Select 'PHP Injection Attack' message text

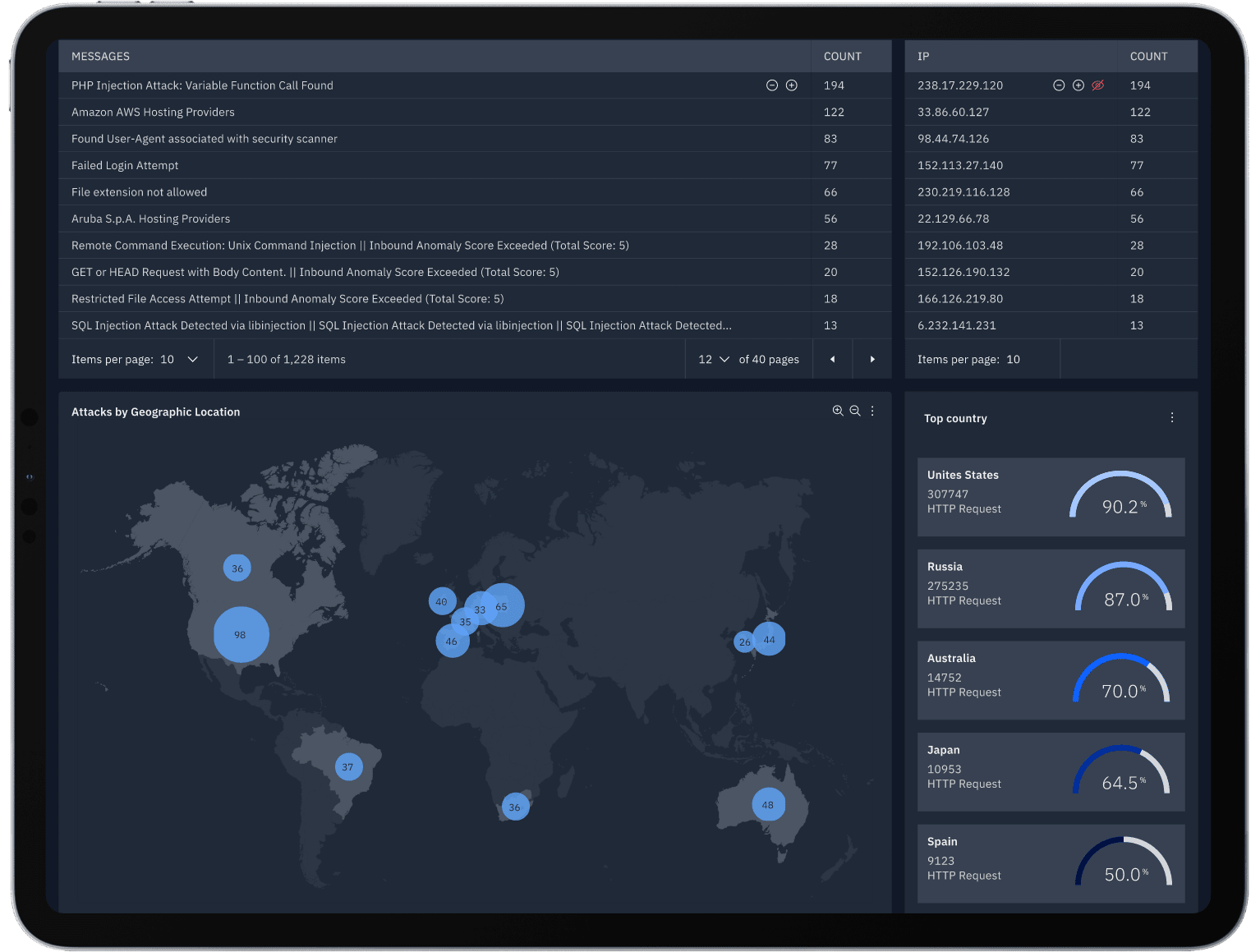[202, 85]
